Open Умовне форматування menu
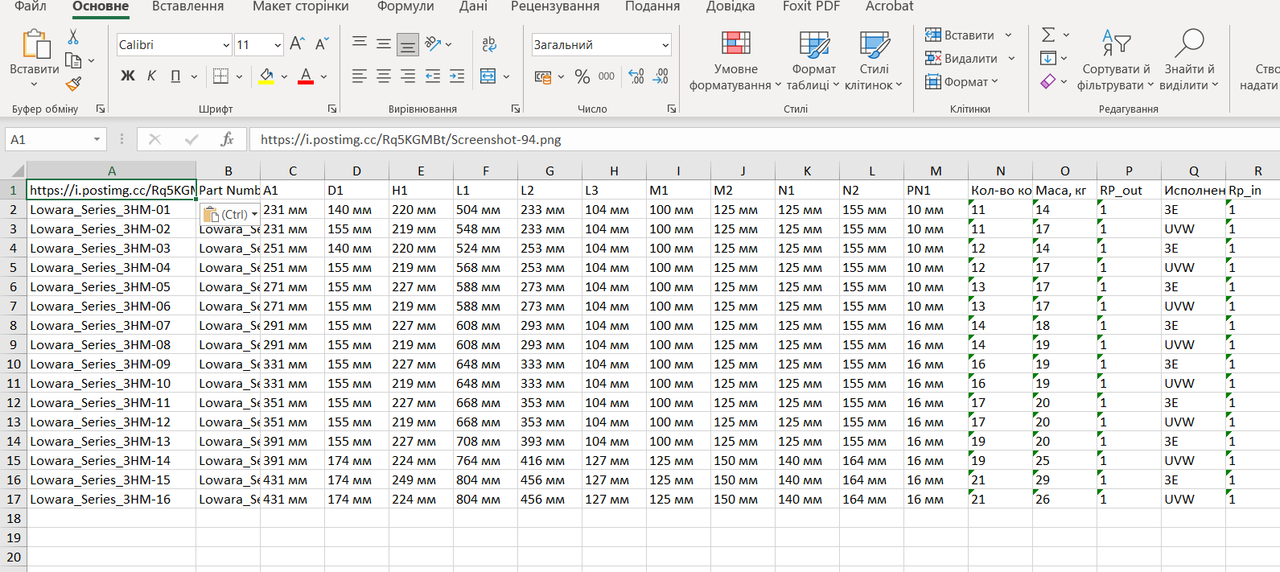The width and height of the screenshot is (1280, 572). 736,60
